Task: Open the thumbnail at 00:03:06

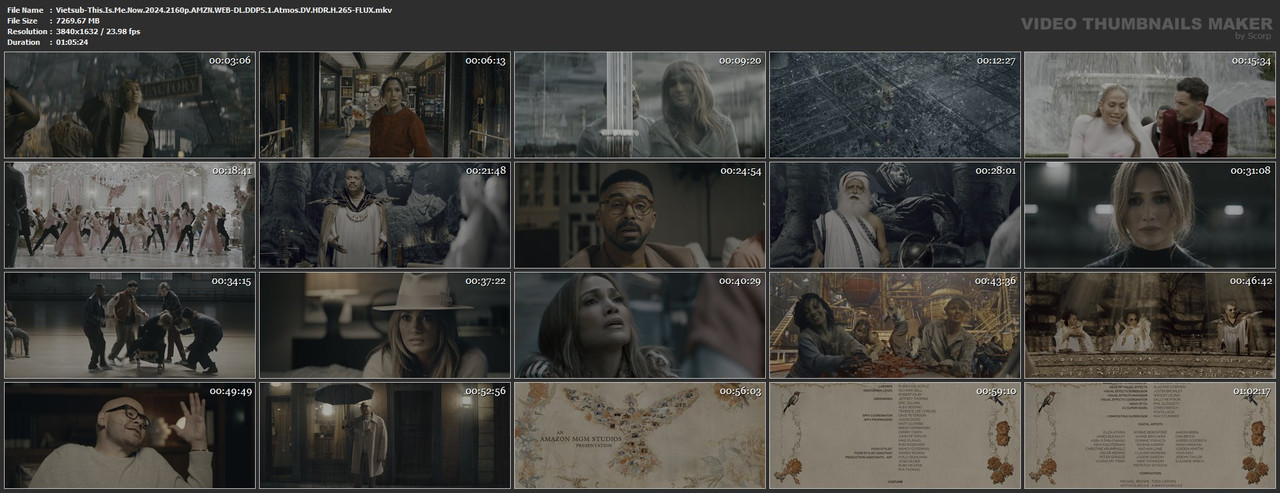Action: tap(130, 105)
